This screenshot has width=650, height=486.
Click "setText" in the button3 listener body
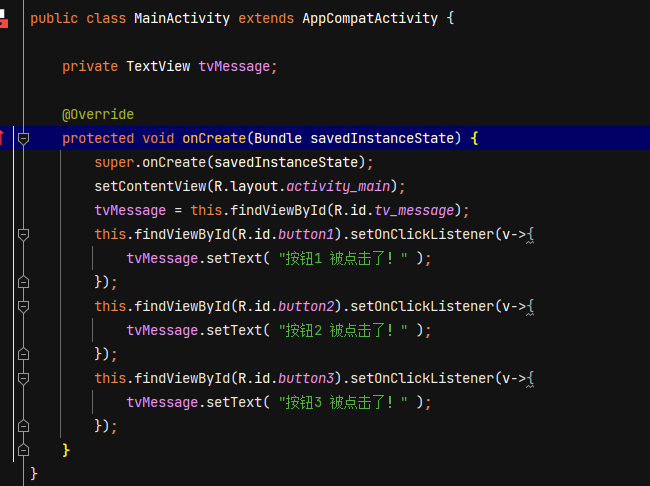tap(234, 403)
